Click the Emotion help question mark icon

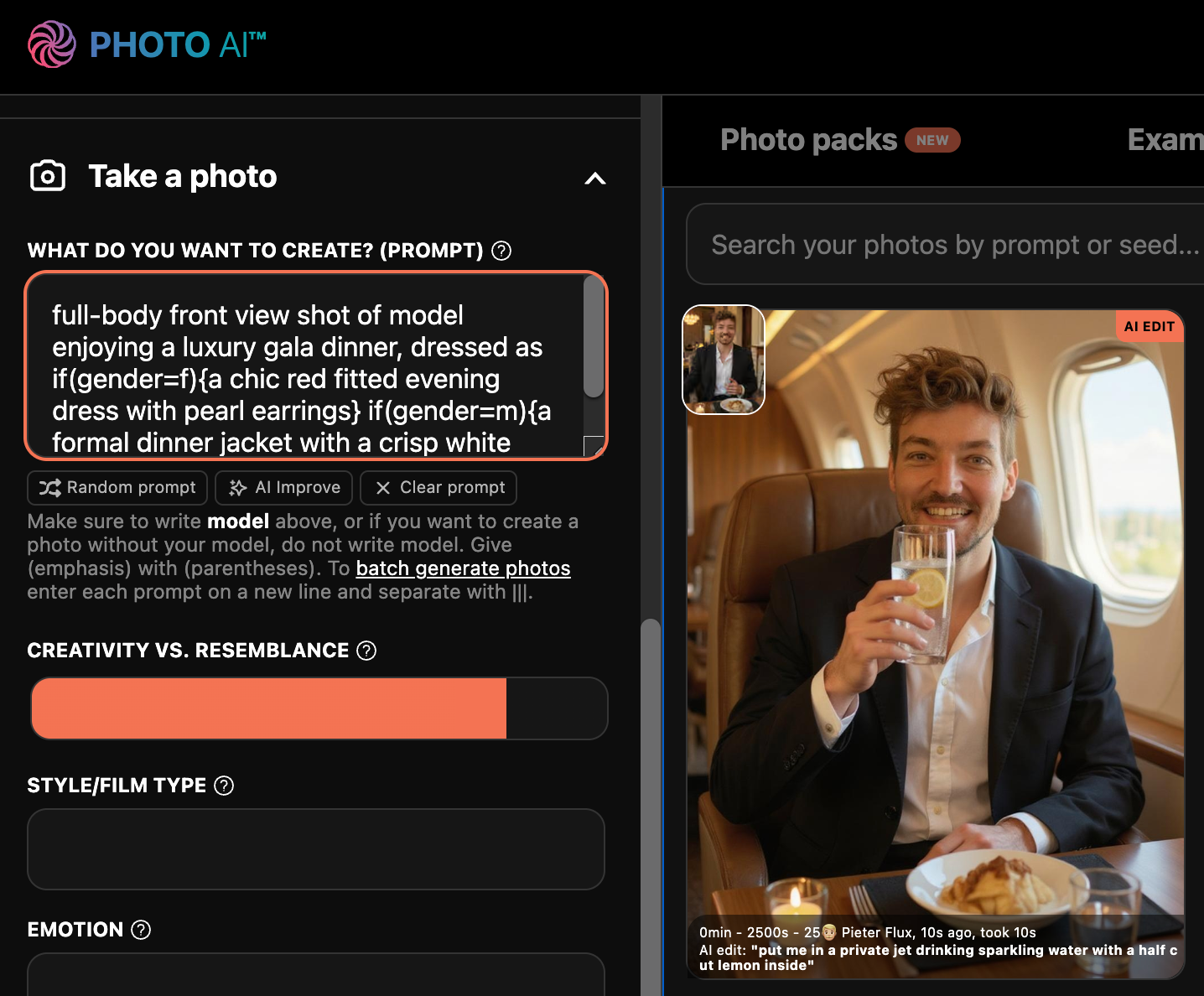tap(142, 930)
